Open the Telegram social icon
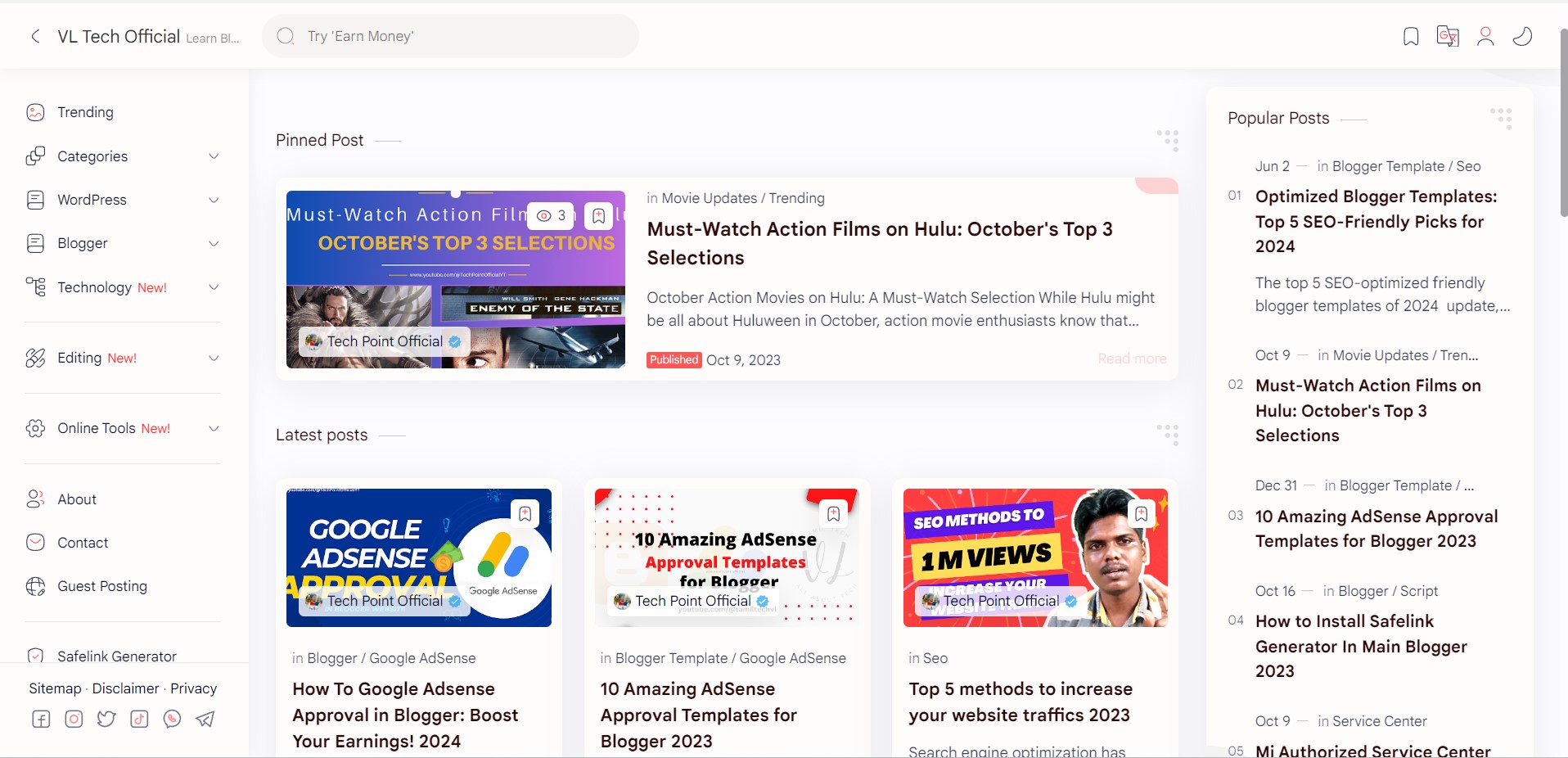 tap(205, 719)
